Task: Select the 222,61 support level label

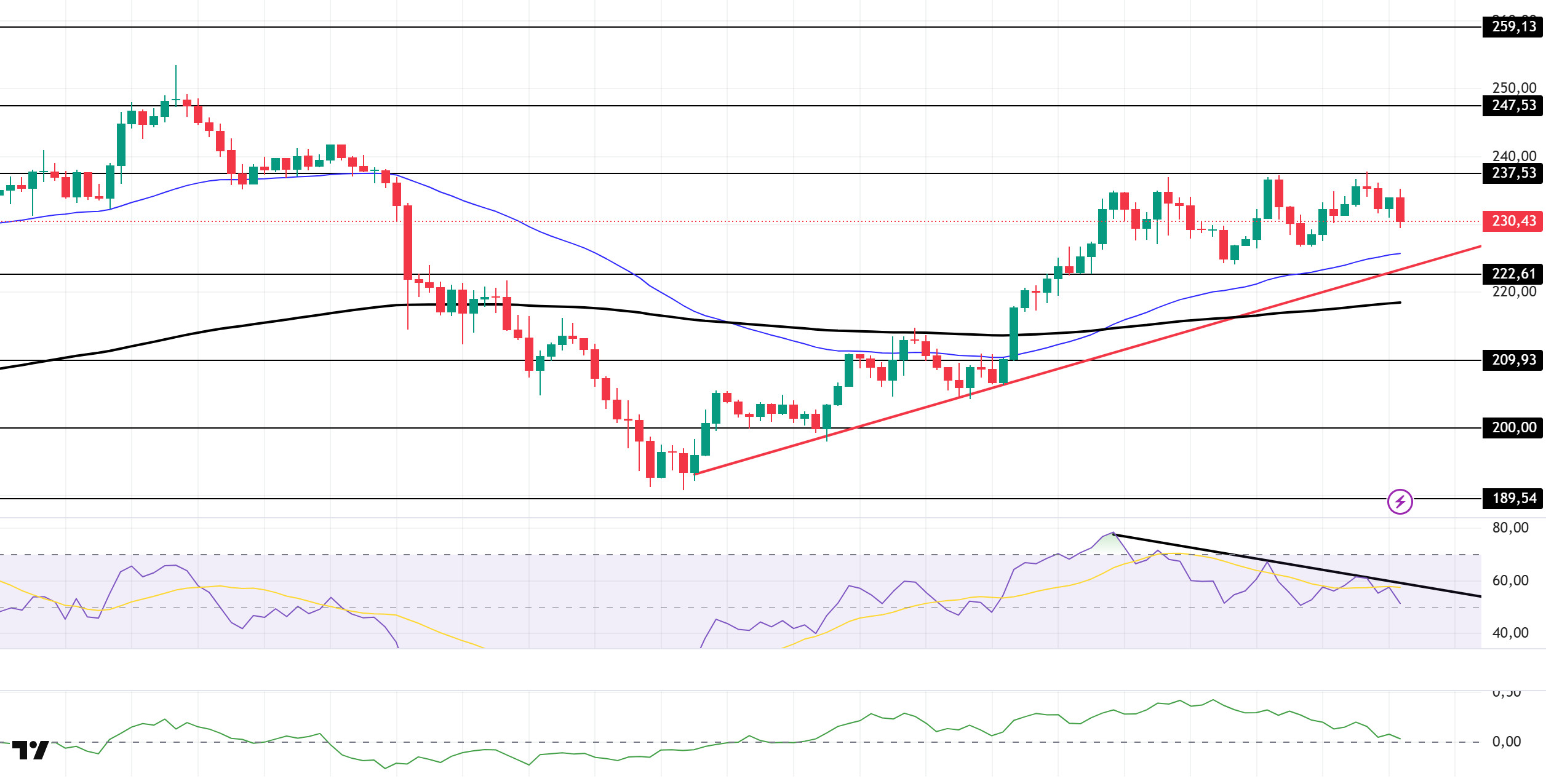Action: [x=1513, y=274]
